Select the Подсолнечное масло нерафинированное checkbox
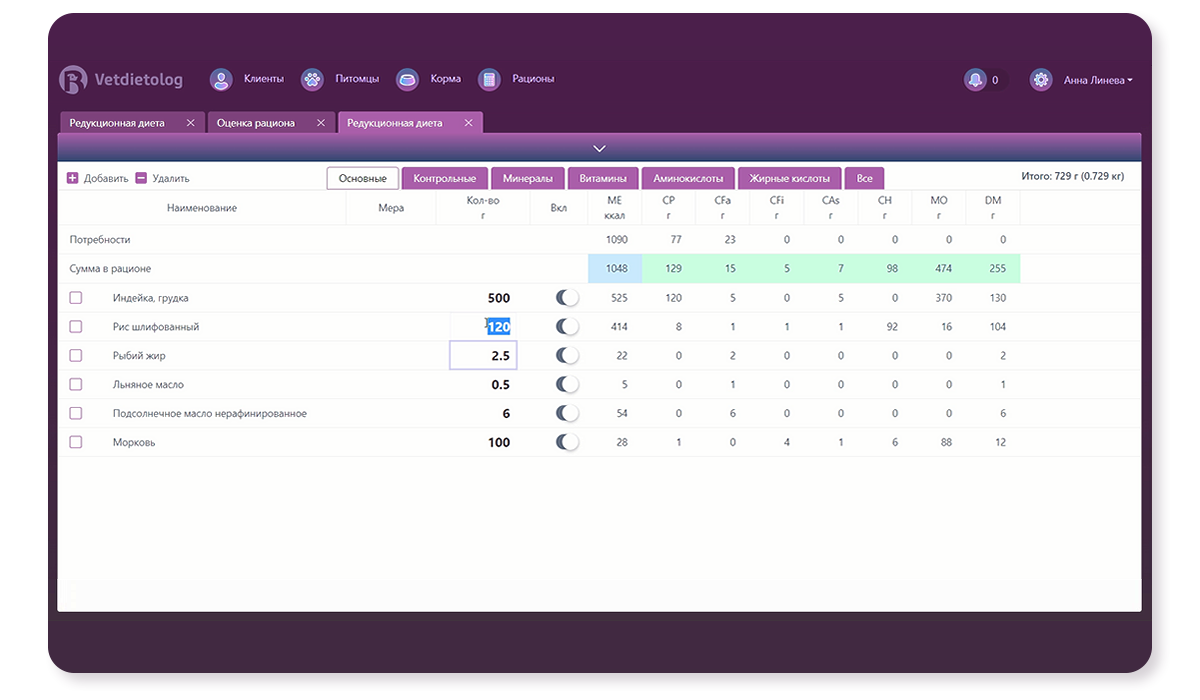 76,414
